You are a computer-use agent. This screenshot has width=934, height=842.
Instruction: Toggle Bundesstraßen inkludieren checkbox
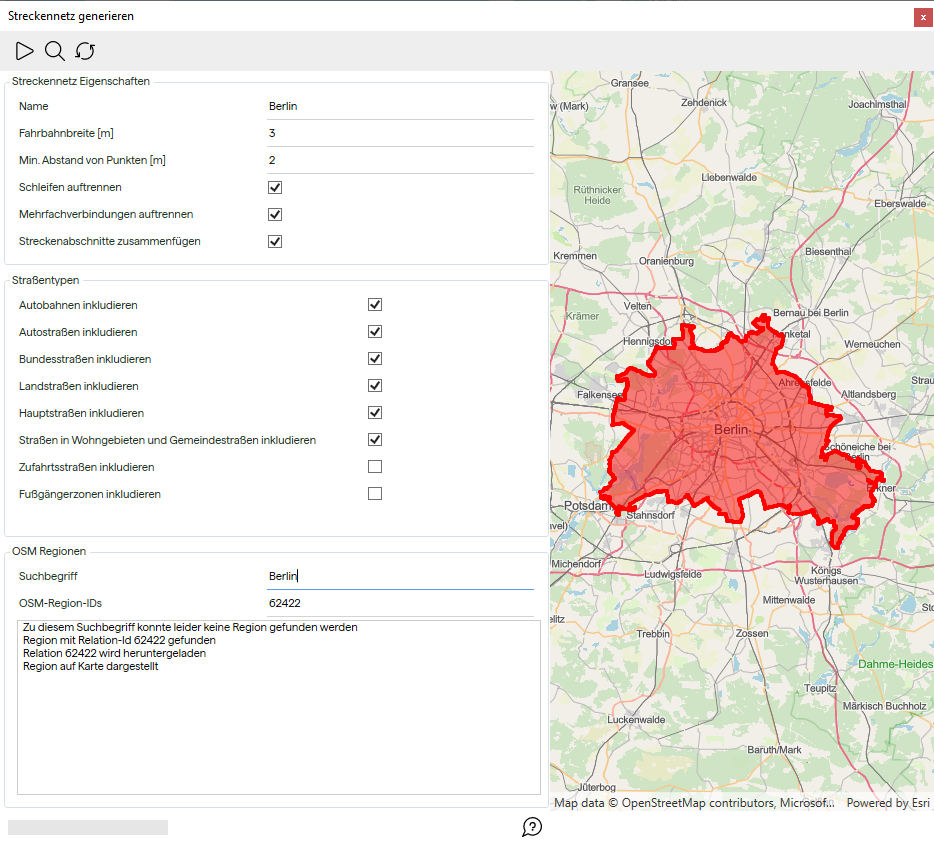375,359
